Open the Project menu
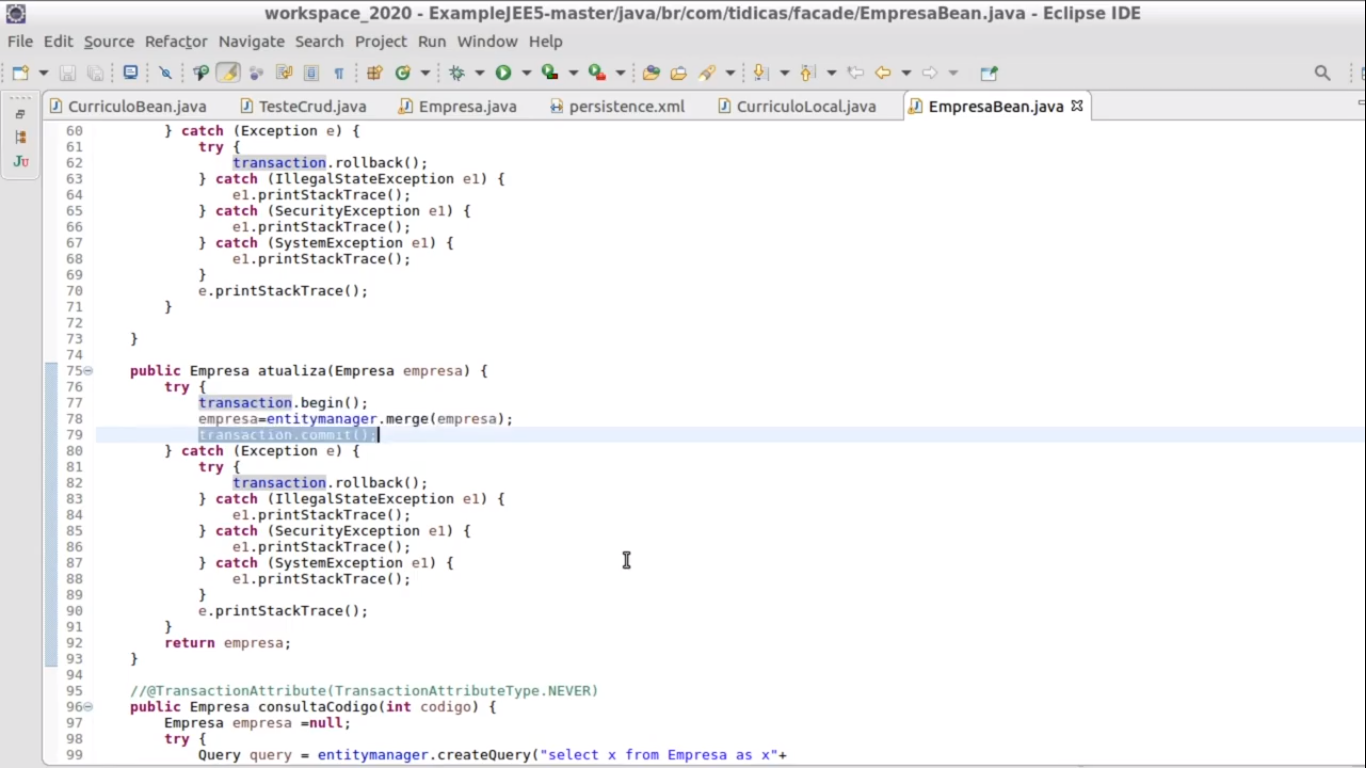The width and height of the screenshot is (1366, 768). tap(381, 42)
